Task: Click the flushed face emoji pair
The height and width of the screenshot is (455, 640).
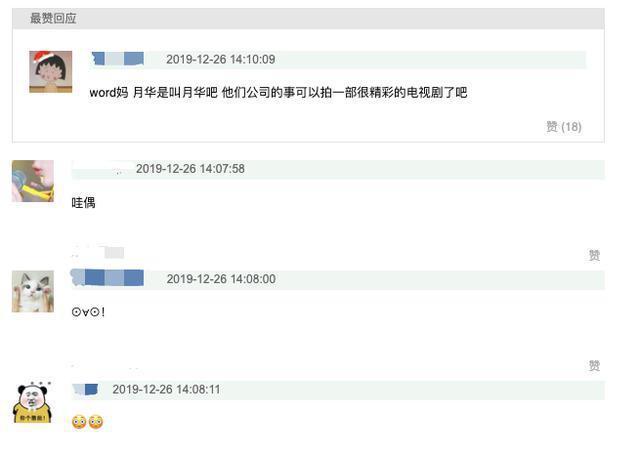Action: [x=87, y=422]
